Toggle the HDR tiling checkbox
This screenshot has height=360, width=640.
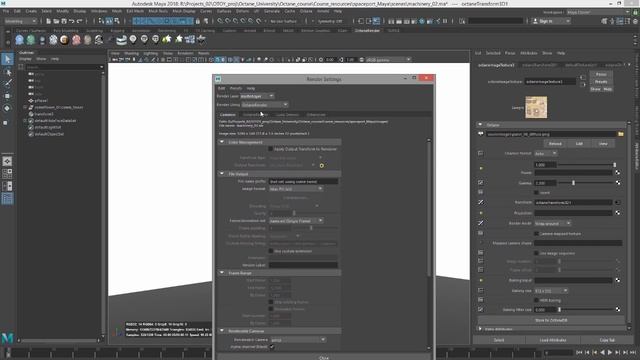coord(536,300)
